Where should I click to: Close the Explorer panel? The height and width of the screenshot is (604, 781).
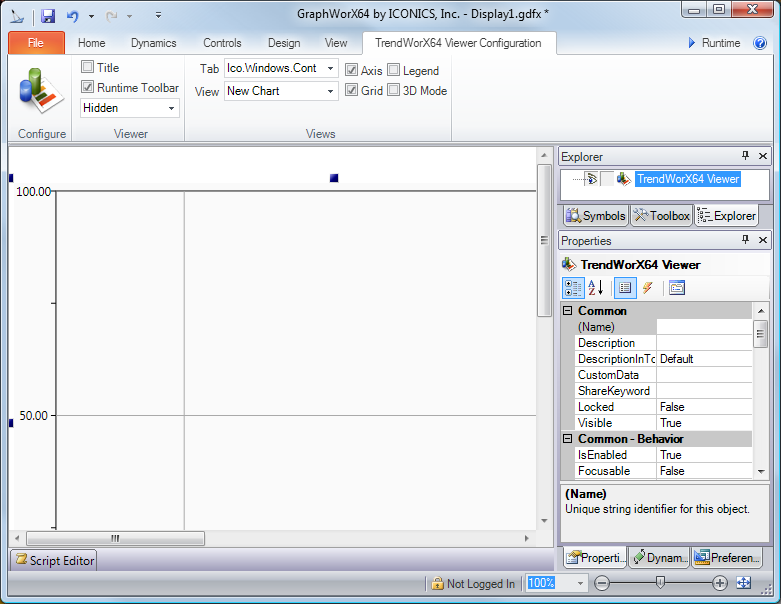pyautogui.click(x=763, y=156)
